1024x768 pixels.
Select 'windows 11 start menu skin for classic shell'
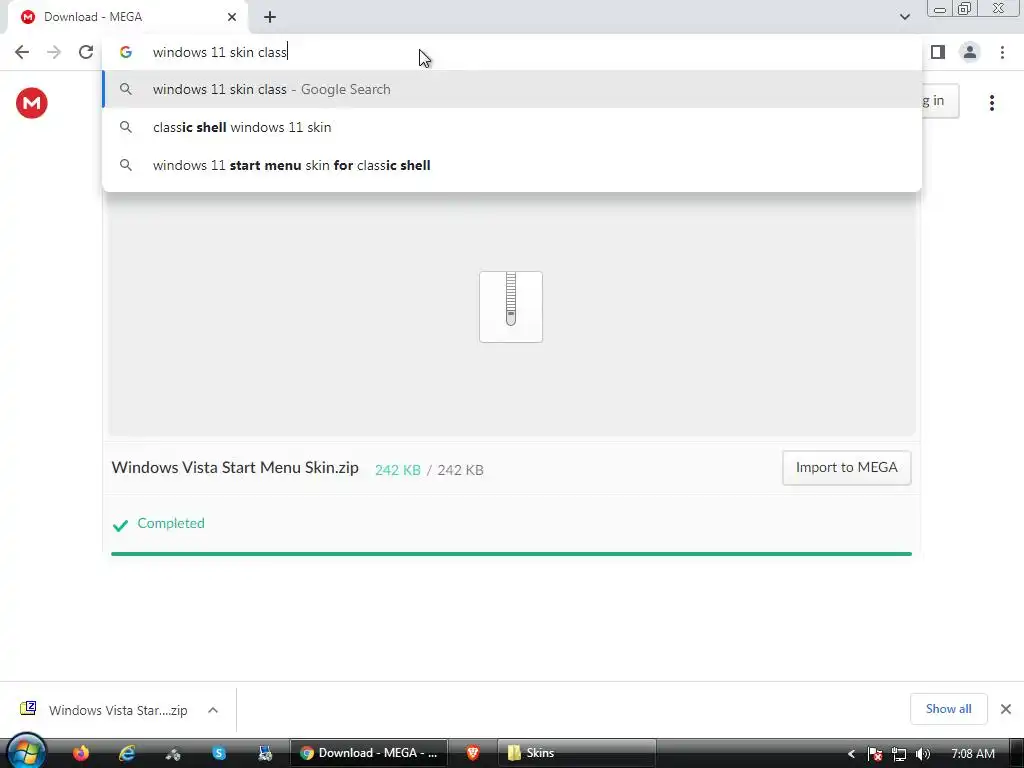(512, 165)
